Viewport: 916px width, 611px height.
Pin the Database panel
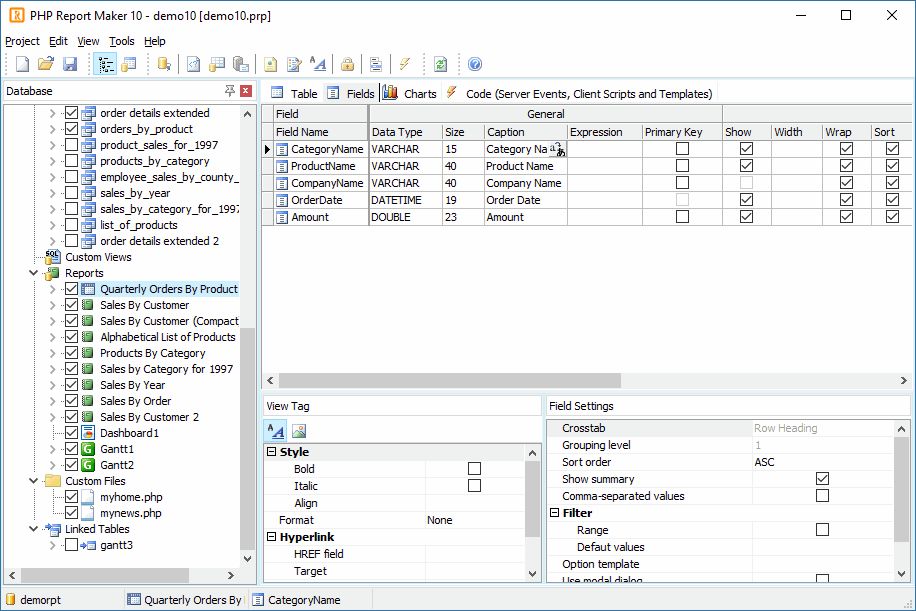(x=230, y=91)
